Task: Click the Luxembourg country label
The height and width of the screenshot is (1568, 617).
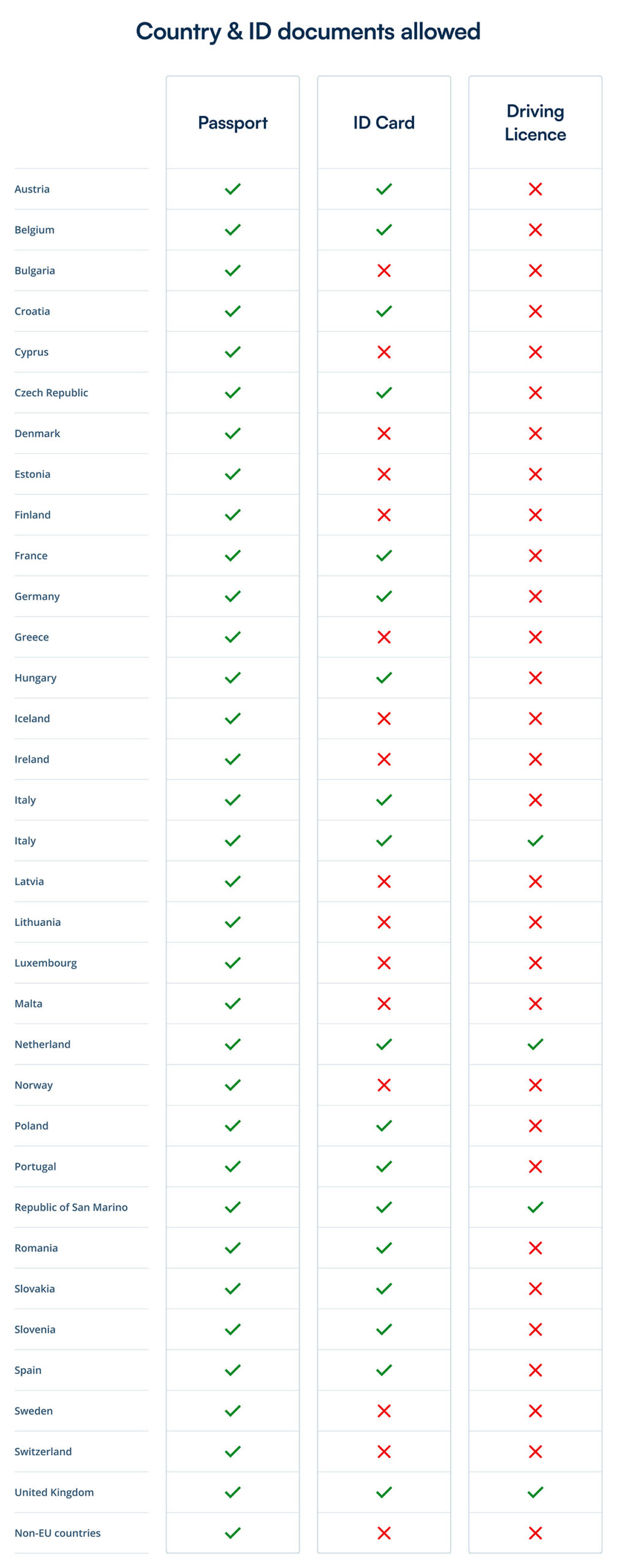Action: (46, 963)
